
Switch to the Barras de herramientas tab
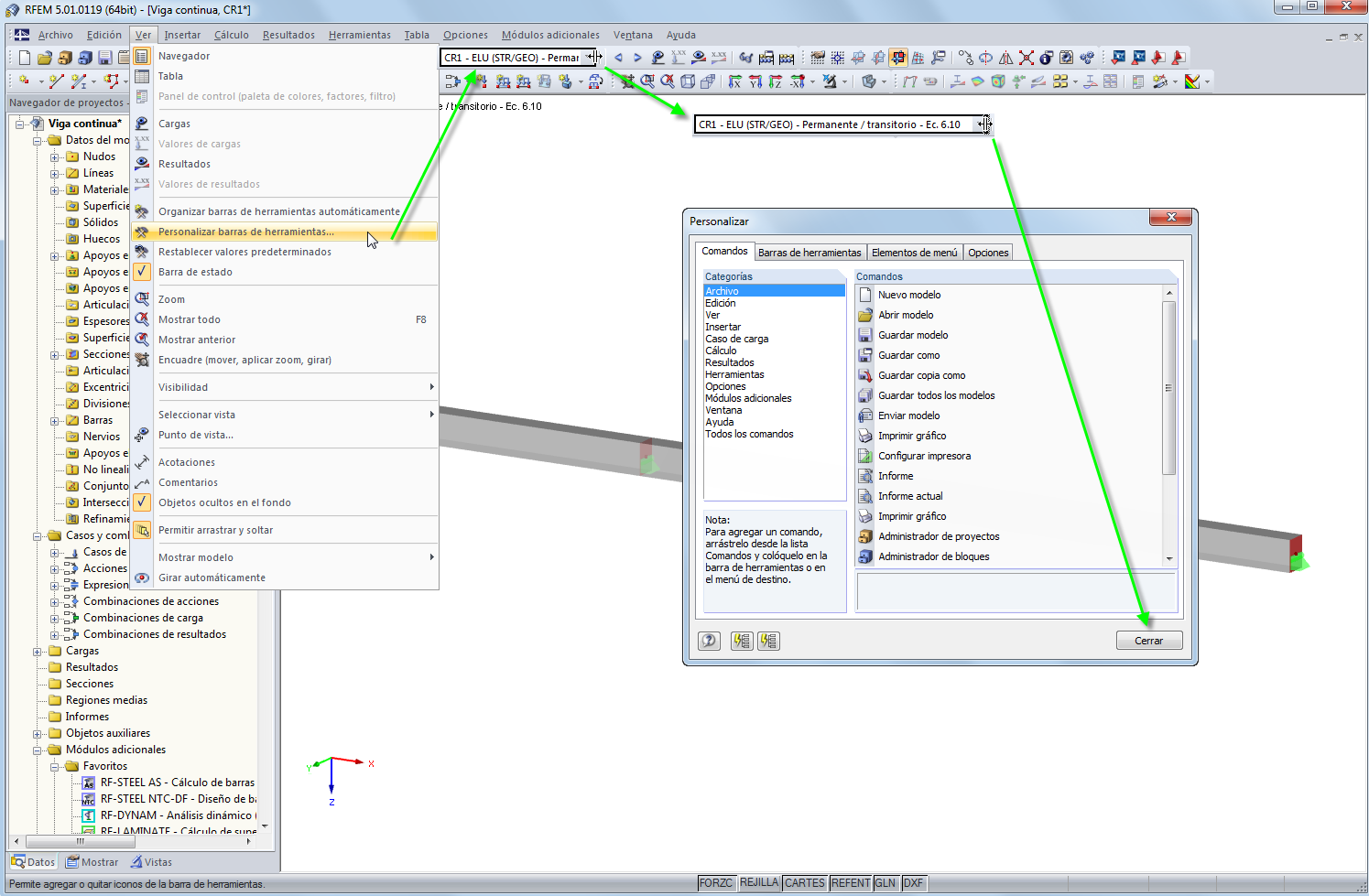[x=809, y=253]
